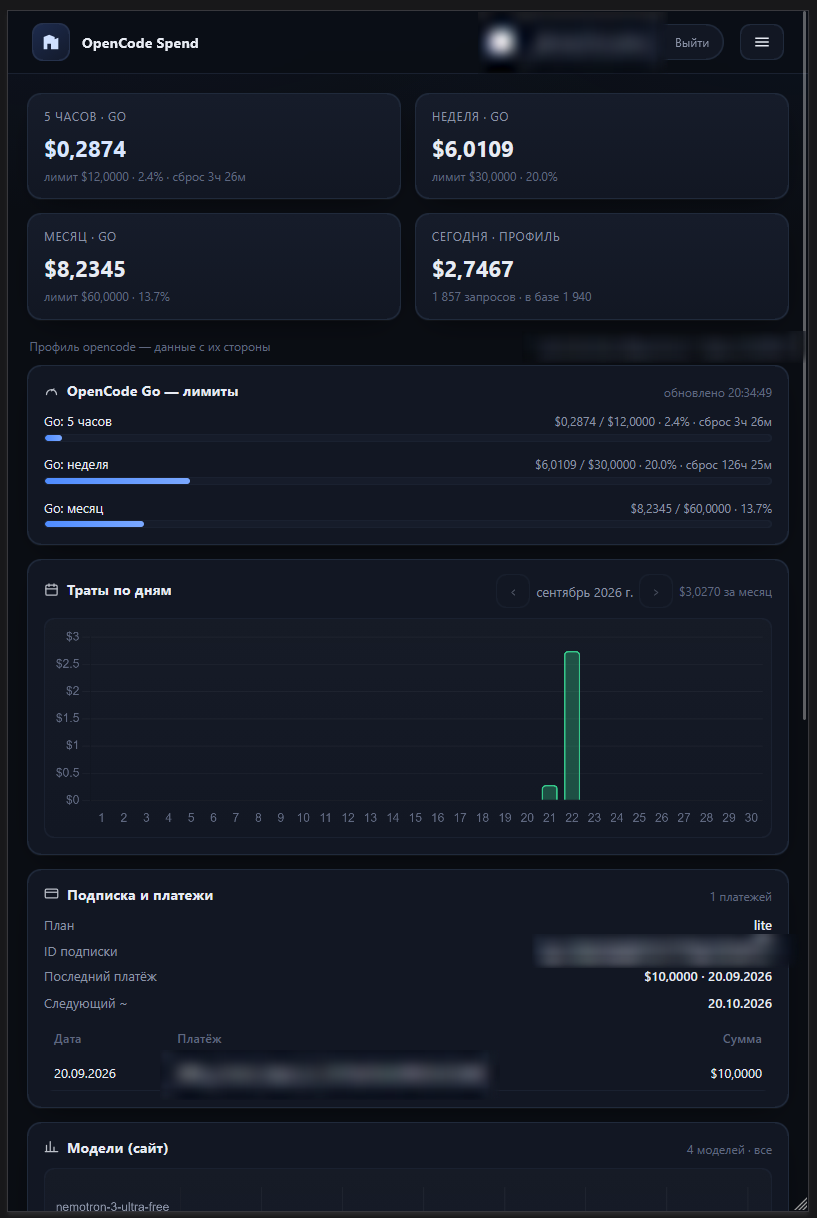Click "$8,2345 / $60,0000 · 13.7%" text
This screenshot has height=1218, width=817.
(x=701, y=509)
